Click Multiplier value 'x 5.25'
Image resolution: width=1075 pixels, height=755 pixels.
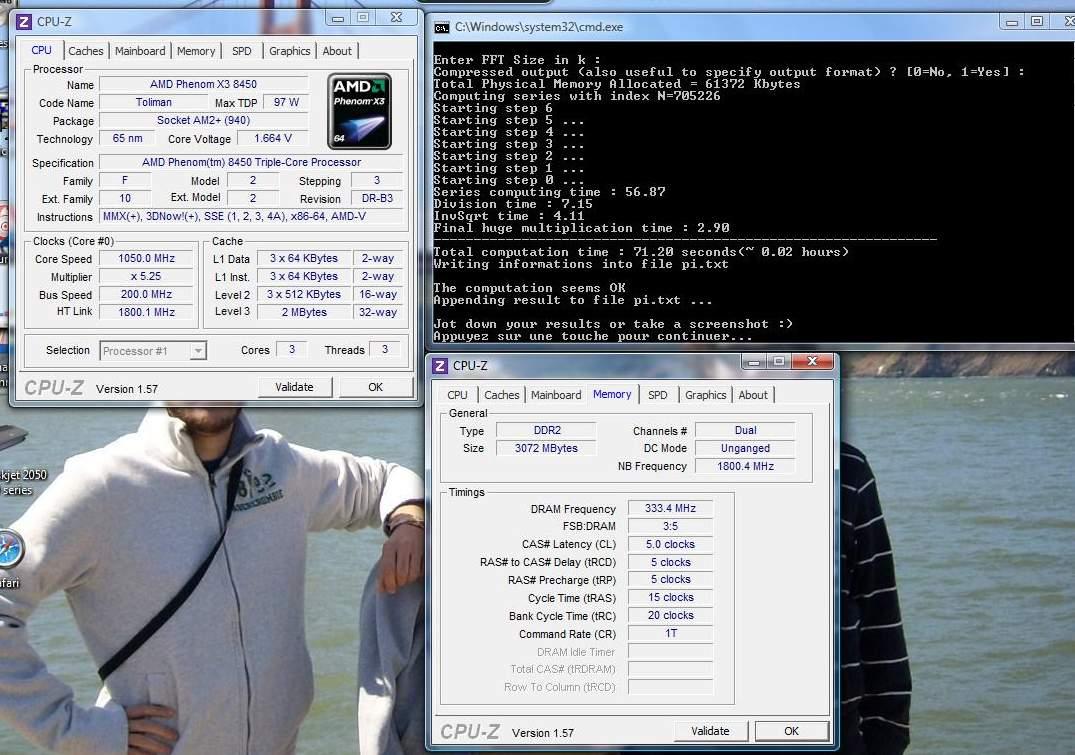click(147, 276)
